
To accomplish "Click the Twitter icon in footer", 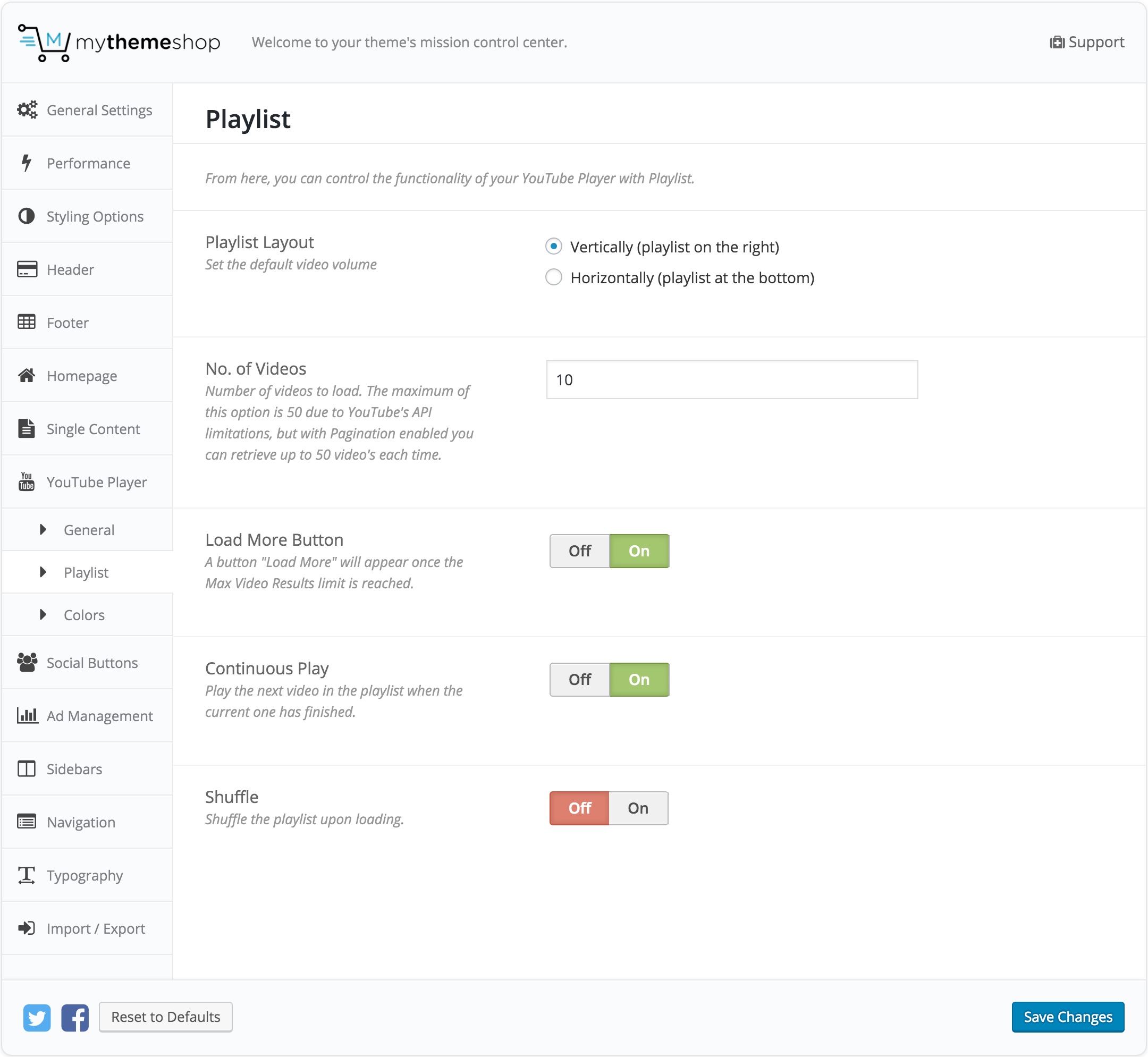I will (x=37, y=1018).
